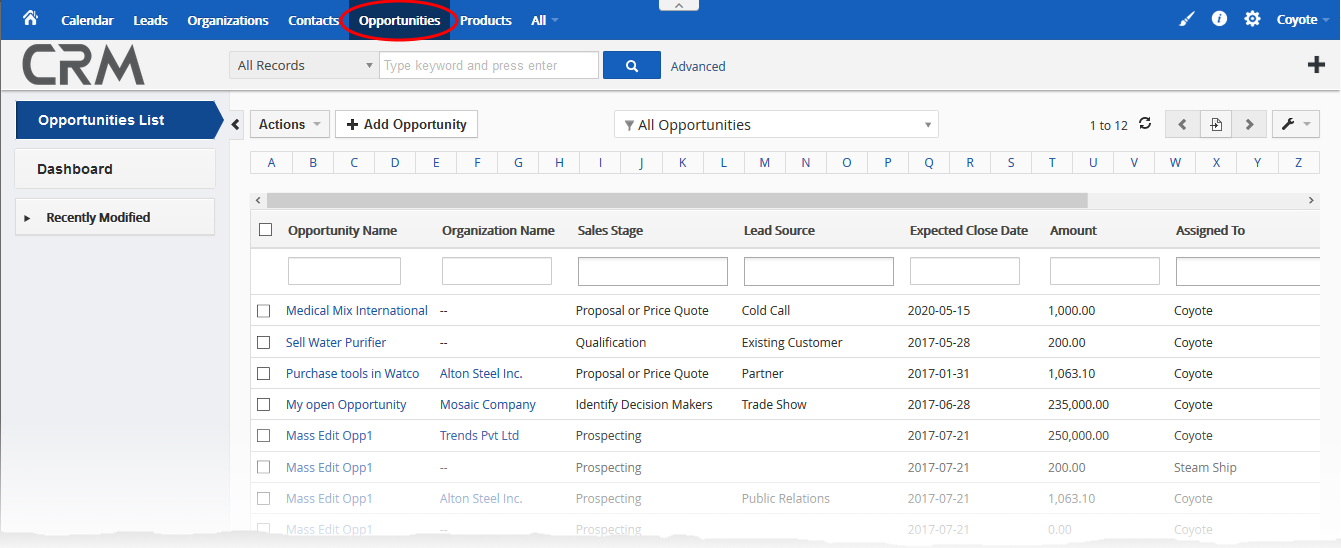
Task: Expand the All menu in top bar
Action: (x=545, y=20)
